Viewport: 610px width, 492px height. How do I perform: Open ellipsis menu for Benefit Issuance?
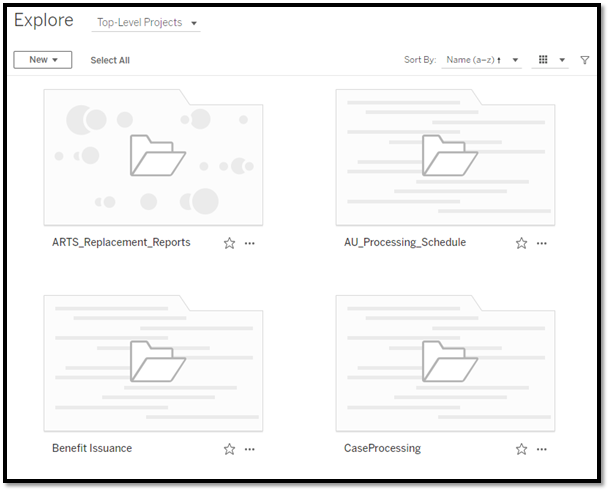point(249,449)
